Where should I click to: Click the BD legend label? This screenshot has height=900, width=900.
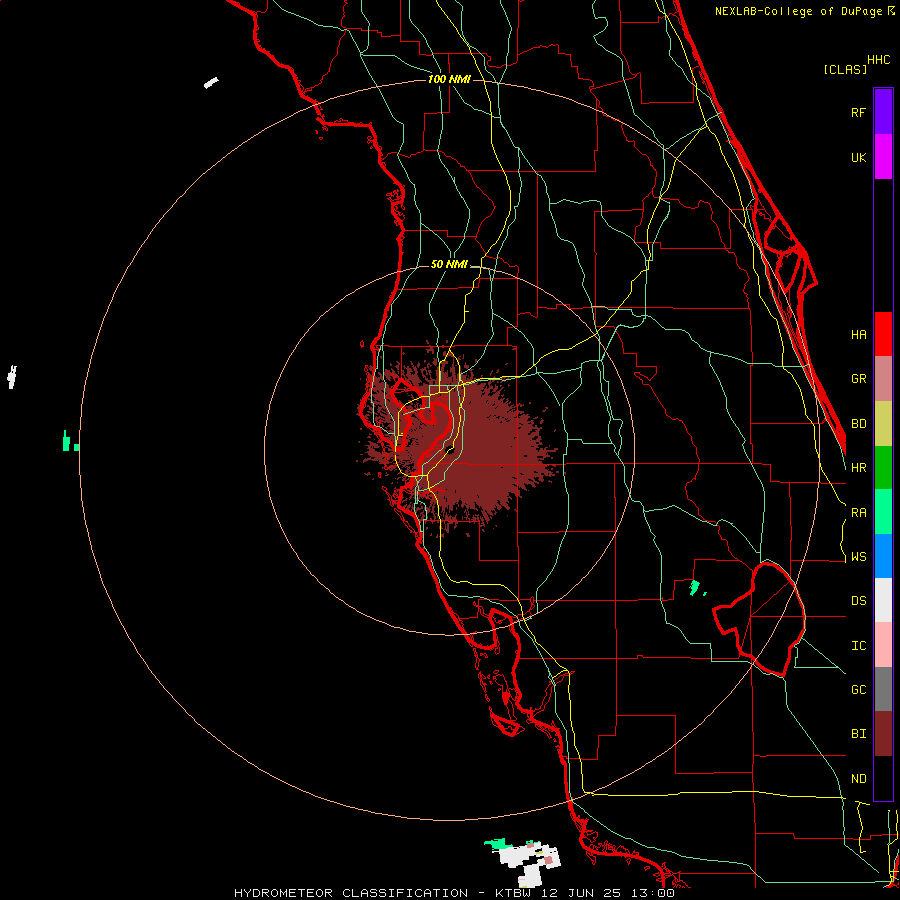coord(858,424)
